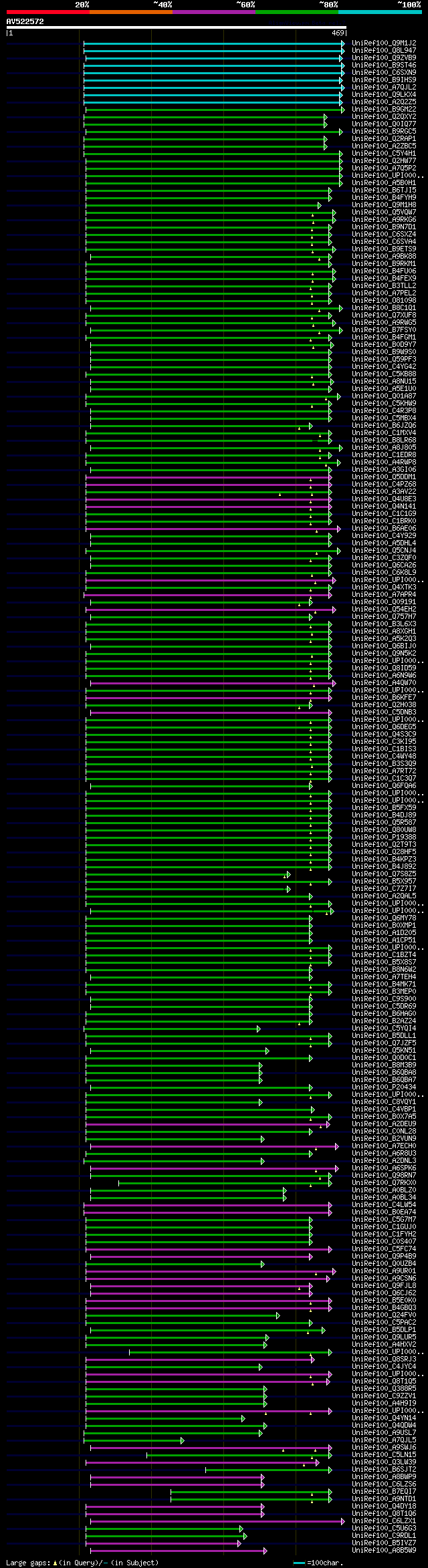Viewport: 428px width, 1568px height.
Task: Select the UniRef100_A8B5W9 entry
Action: (x=384, y=1550)
